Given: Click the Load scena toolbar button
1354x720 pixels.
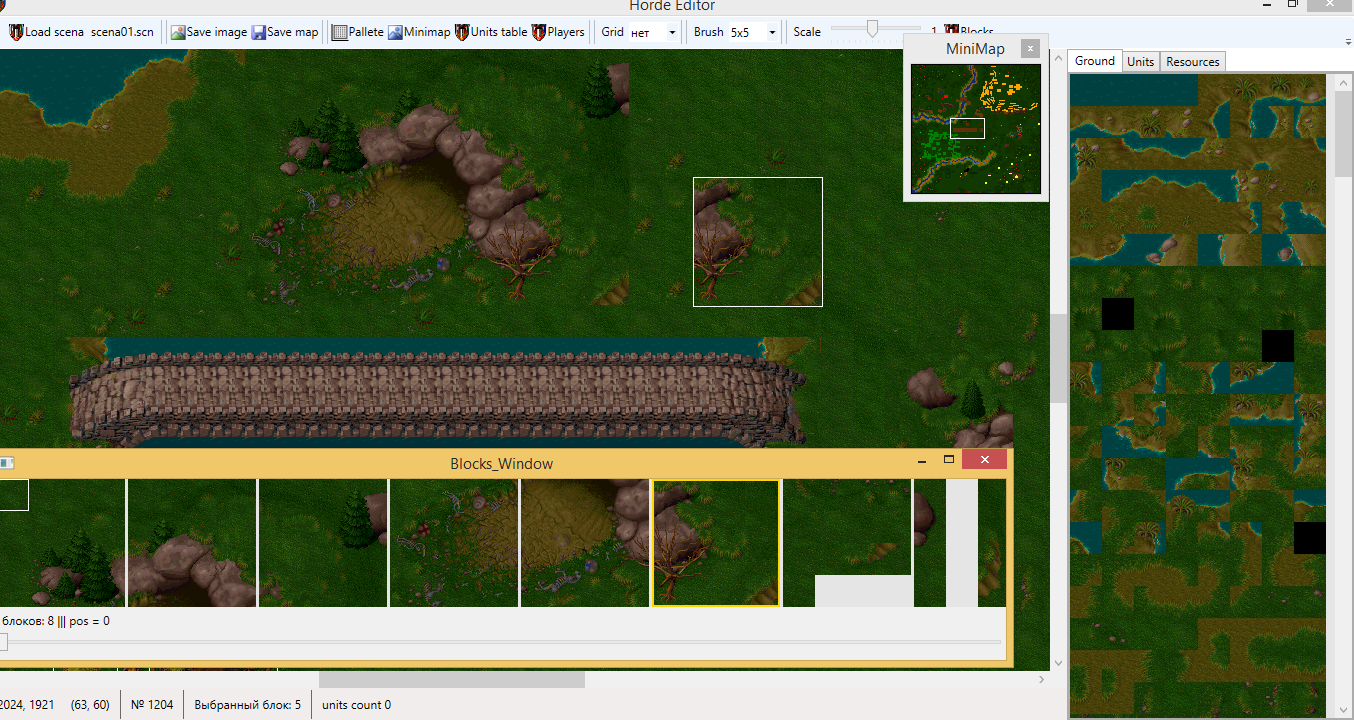Looking at the screenshot, I should (46, 32).
